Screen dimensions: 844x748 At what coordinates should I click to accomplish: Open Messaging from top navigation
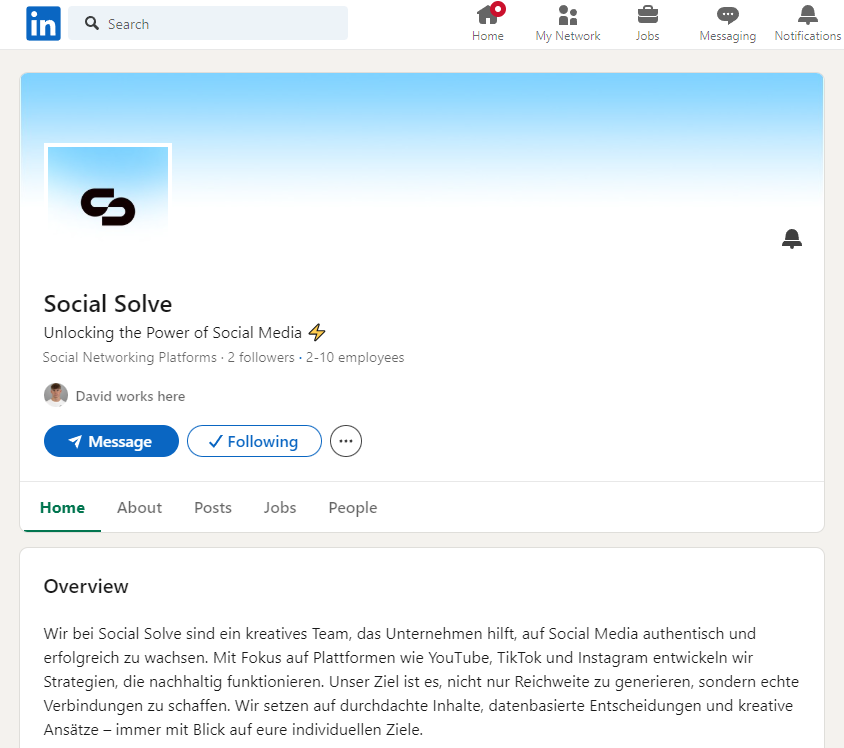click(x=728, y=24)
